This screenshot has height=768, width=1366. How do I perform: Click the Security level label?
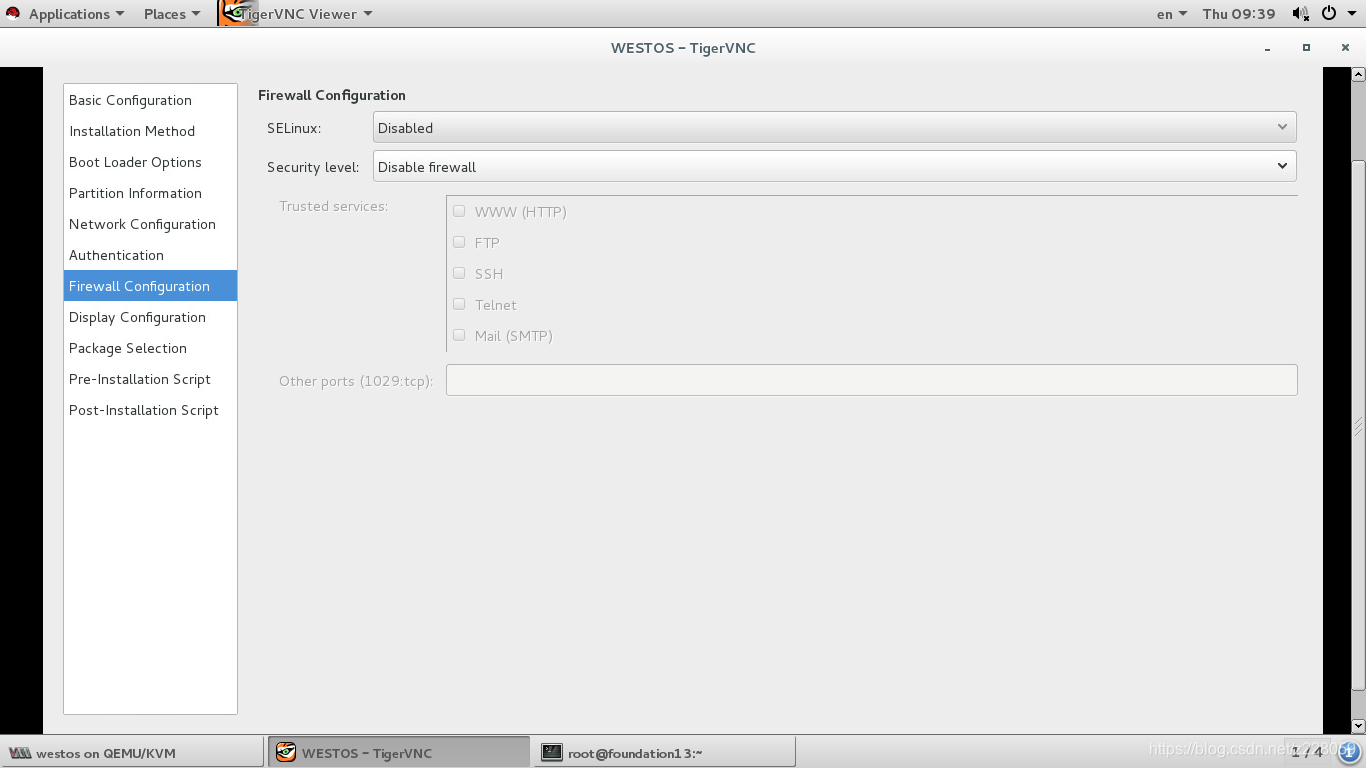point(313,167)
